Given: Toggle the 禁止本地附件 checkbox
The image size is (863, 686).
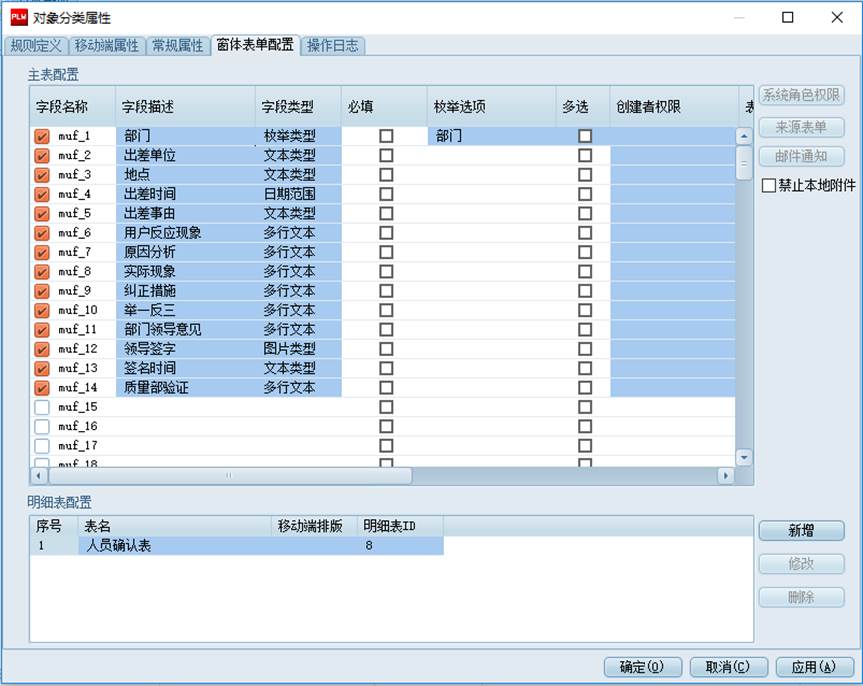Looking at the screenshot, I should (768, 186).
